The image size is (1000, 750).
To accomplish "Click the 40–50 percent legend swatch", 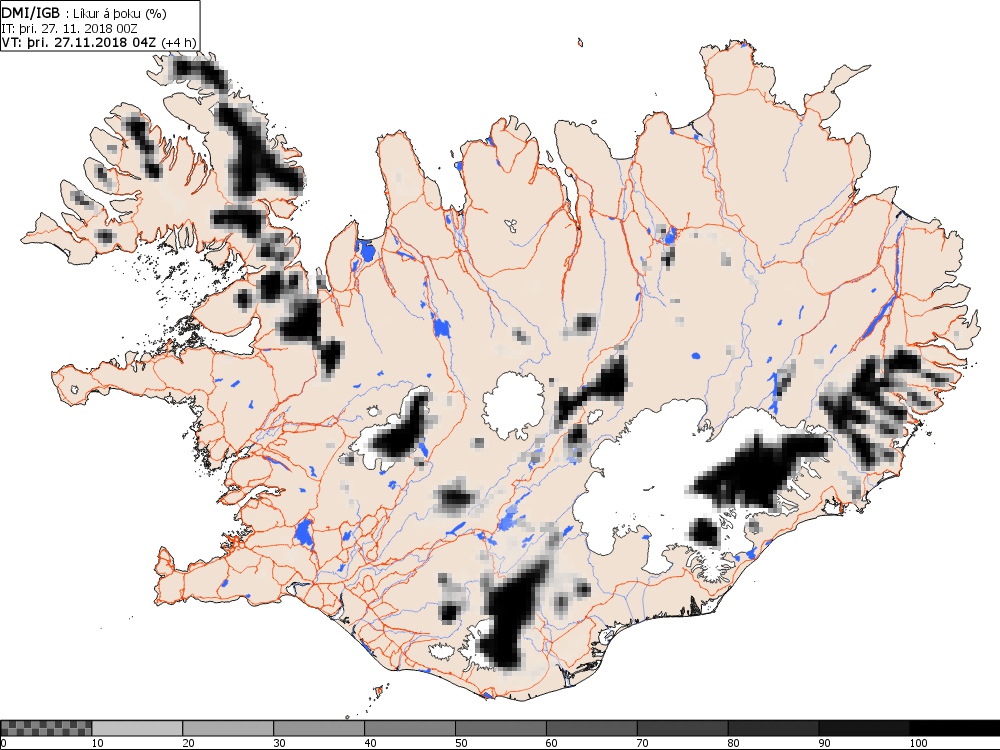I will pyautogui.click(x=409, y=728).
